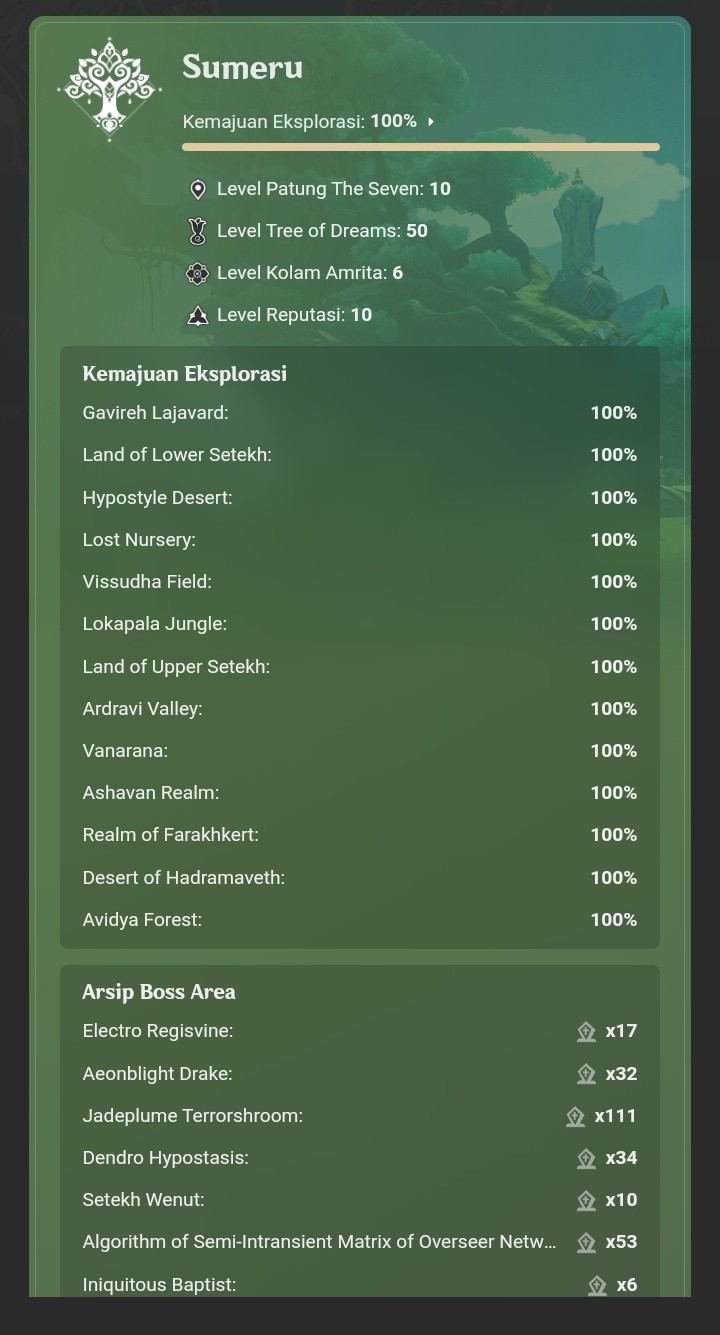Click the trophy icon beside Electro Regisvine
Image resolution: width=720 pixels, height=1335 pixels.
point(586,1032)
